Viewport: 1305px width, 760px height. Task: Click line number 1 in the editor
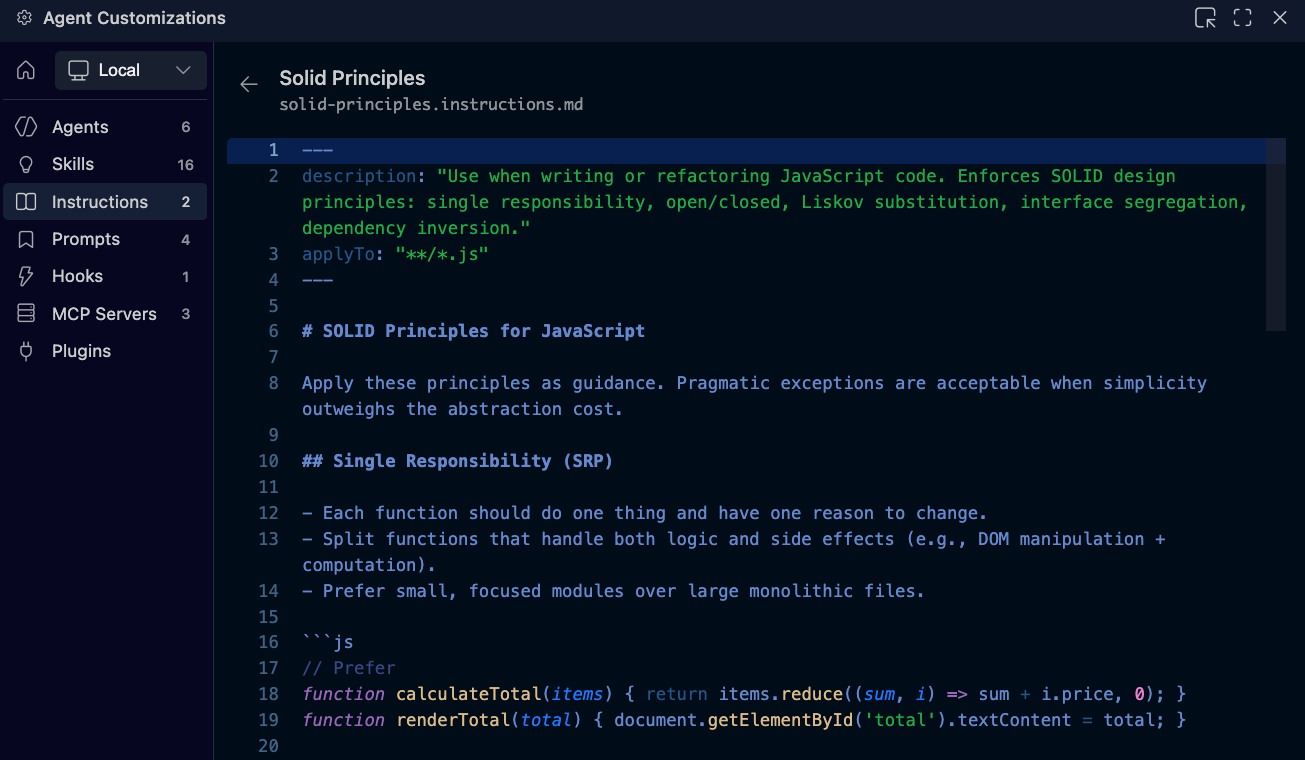tap(273, 149)
